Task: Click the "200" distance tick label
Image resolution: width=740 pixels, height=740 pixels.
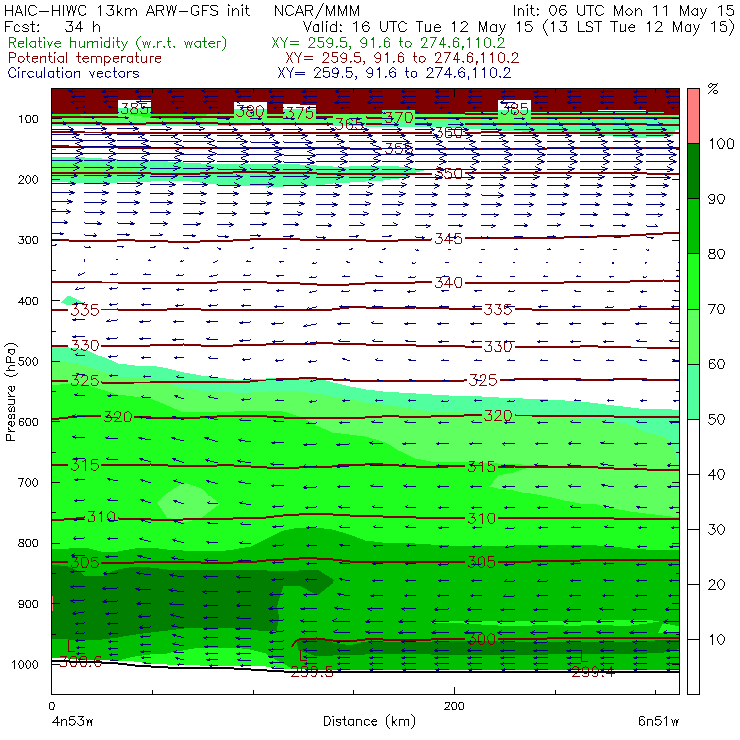Action: pos(454,706)
